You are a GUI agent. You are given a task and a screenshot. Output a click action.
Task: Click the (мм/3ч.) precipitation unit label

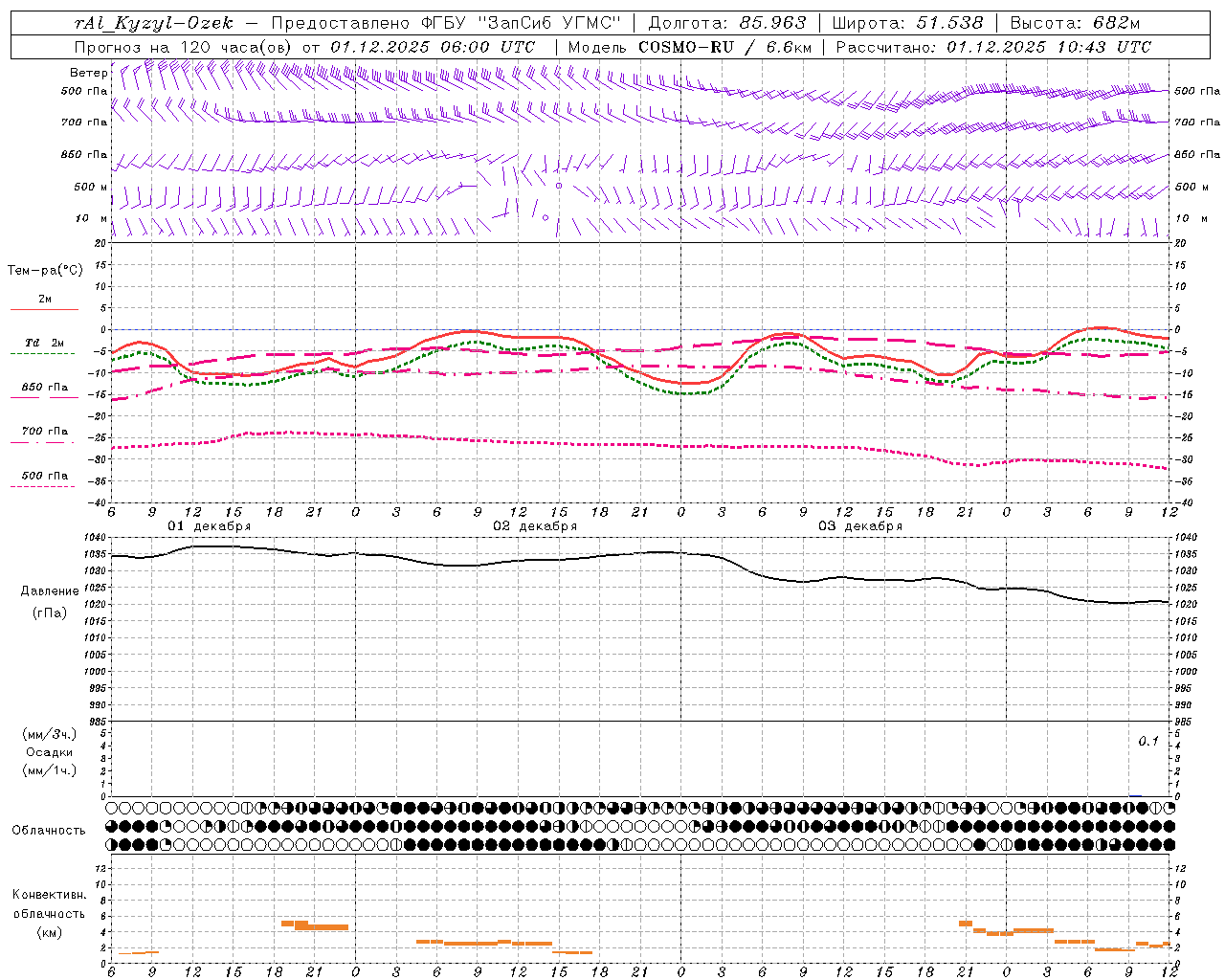click(x=50, y=734)
